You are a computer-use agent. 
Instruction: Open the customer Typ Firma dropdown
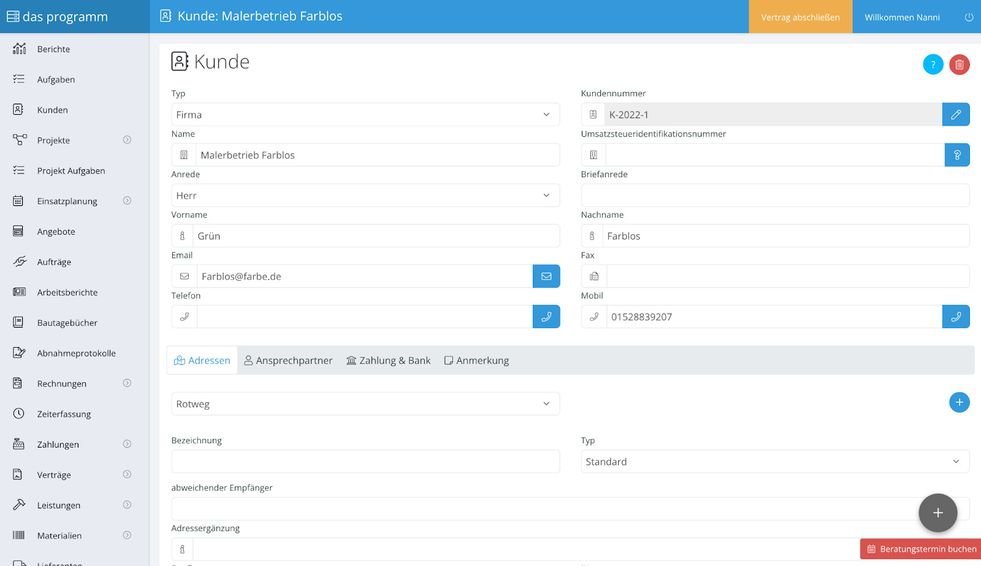pos(365,114)
